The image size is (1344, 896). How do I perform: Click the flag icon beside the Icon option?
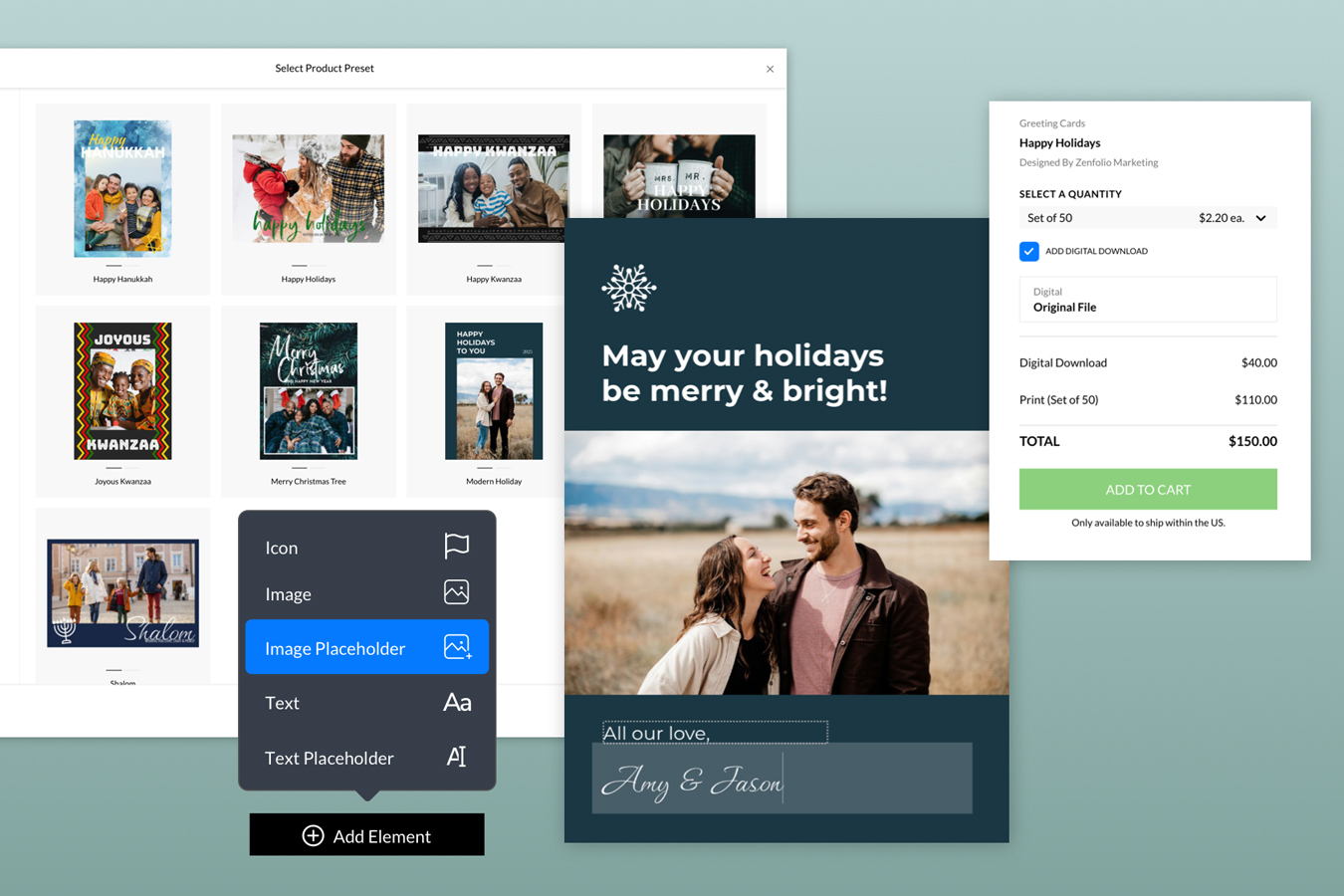tap(456, 546)
